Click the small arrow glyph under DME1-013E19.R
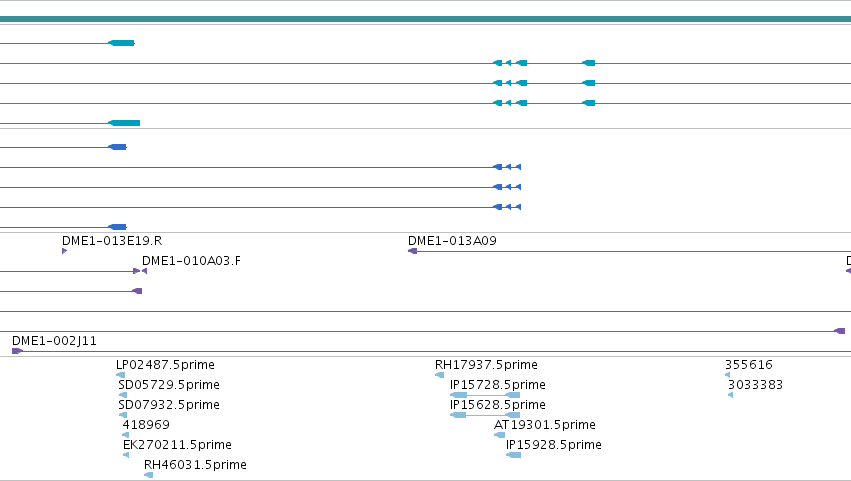This screenshot has height=481, width=851. 65,251
